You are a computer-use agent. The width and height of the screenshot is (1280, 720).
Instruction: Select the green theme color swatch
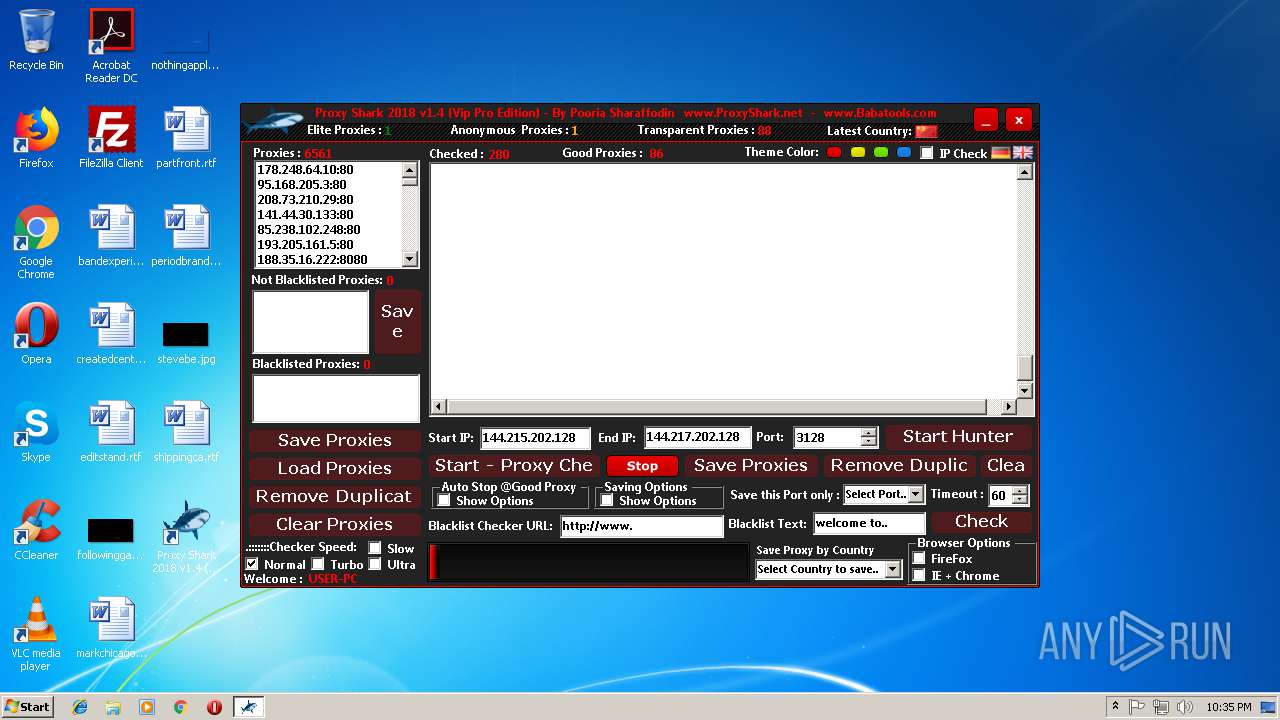point(881,152)
